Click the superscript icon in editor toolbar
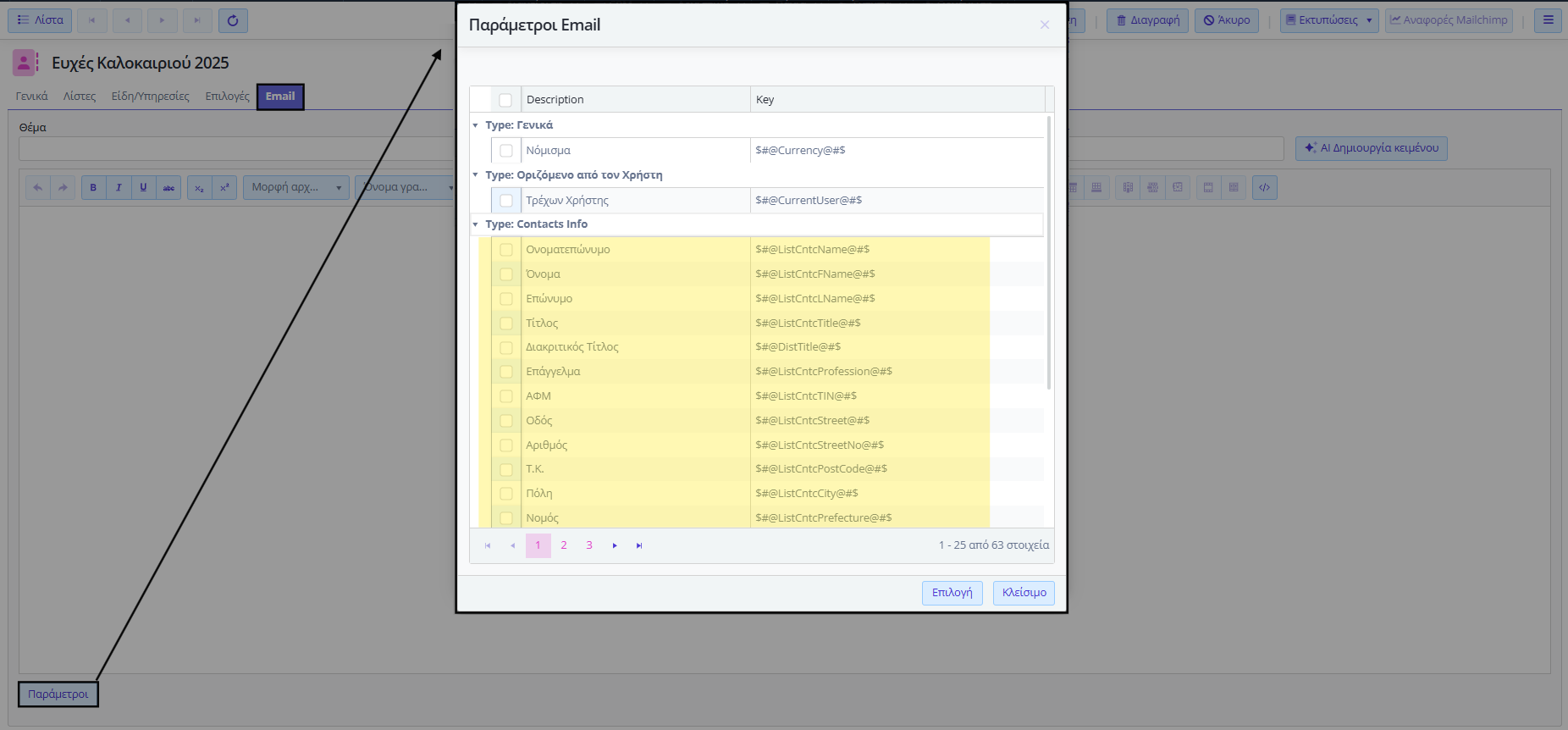The image size is (1568, 730). [x=224, y=188]
